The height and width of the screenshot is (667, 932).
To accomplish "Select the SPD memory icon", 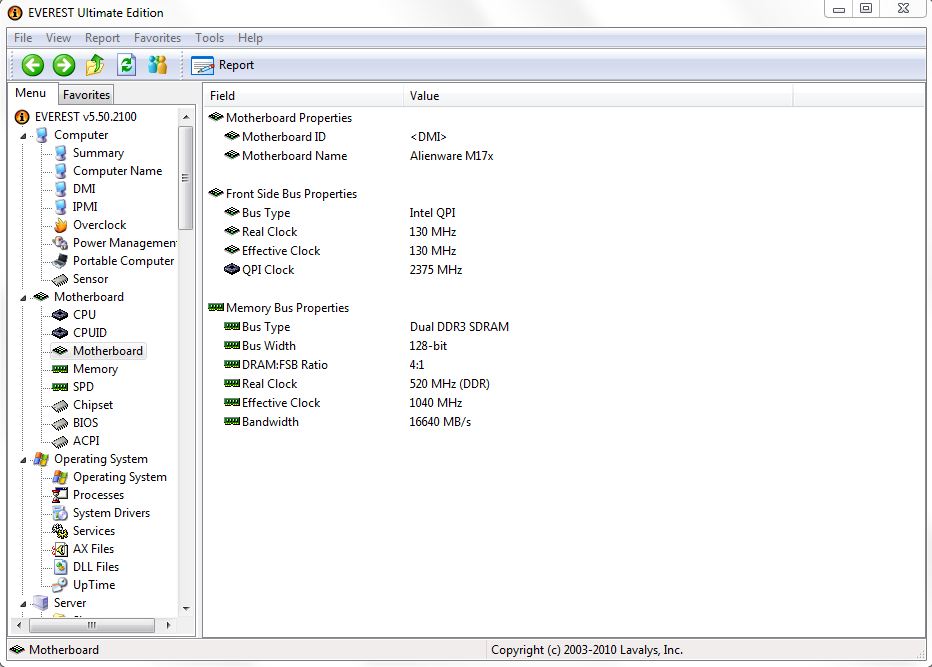I will pos(60,387).
